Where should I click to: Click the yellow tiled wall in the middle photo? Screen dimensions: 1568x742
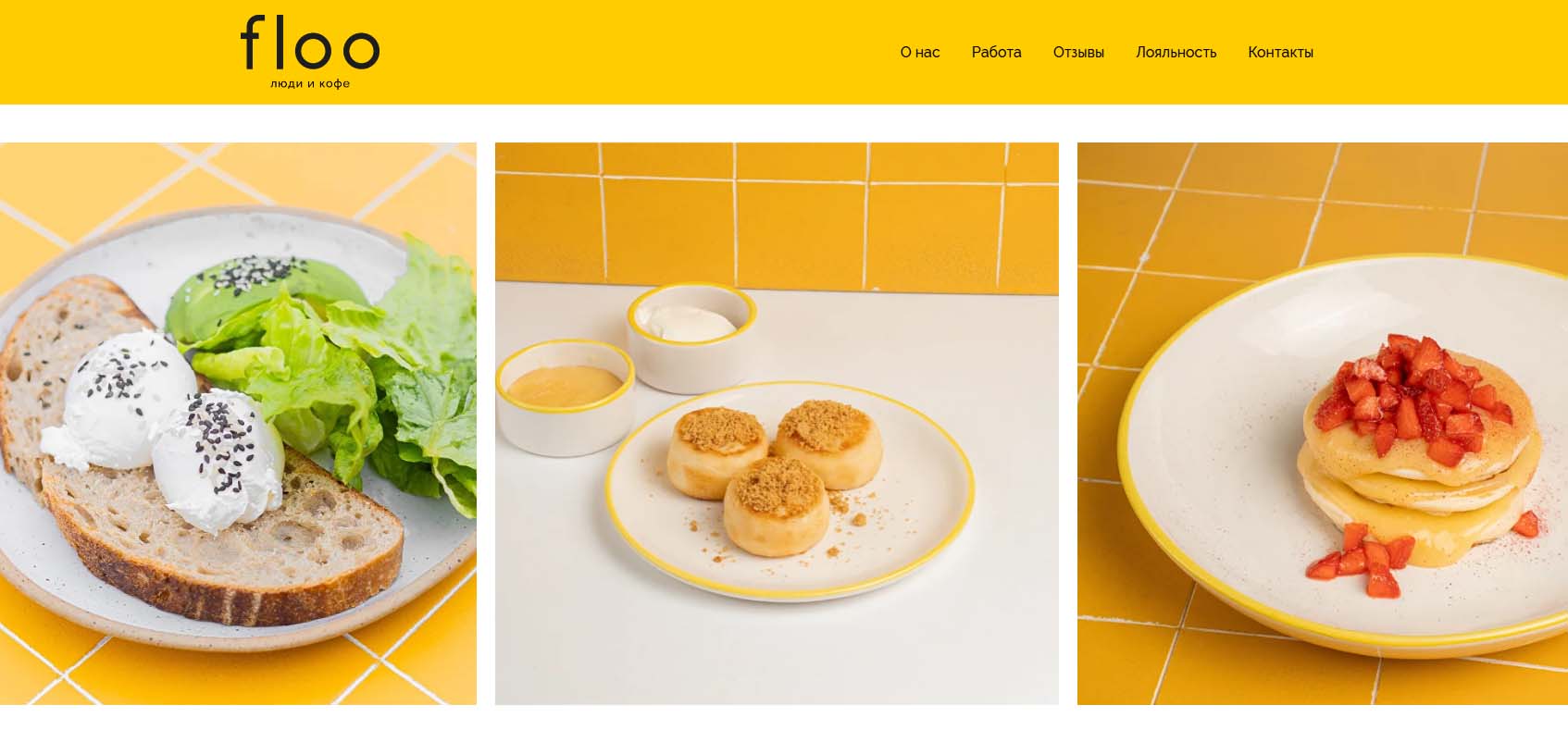point(777,216)
